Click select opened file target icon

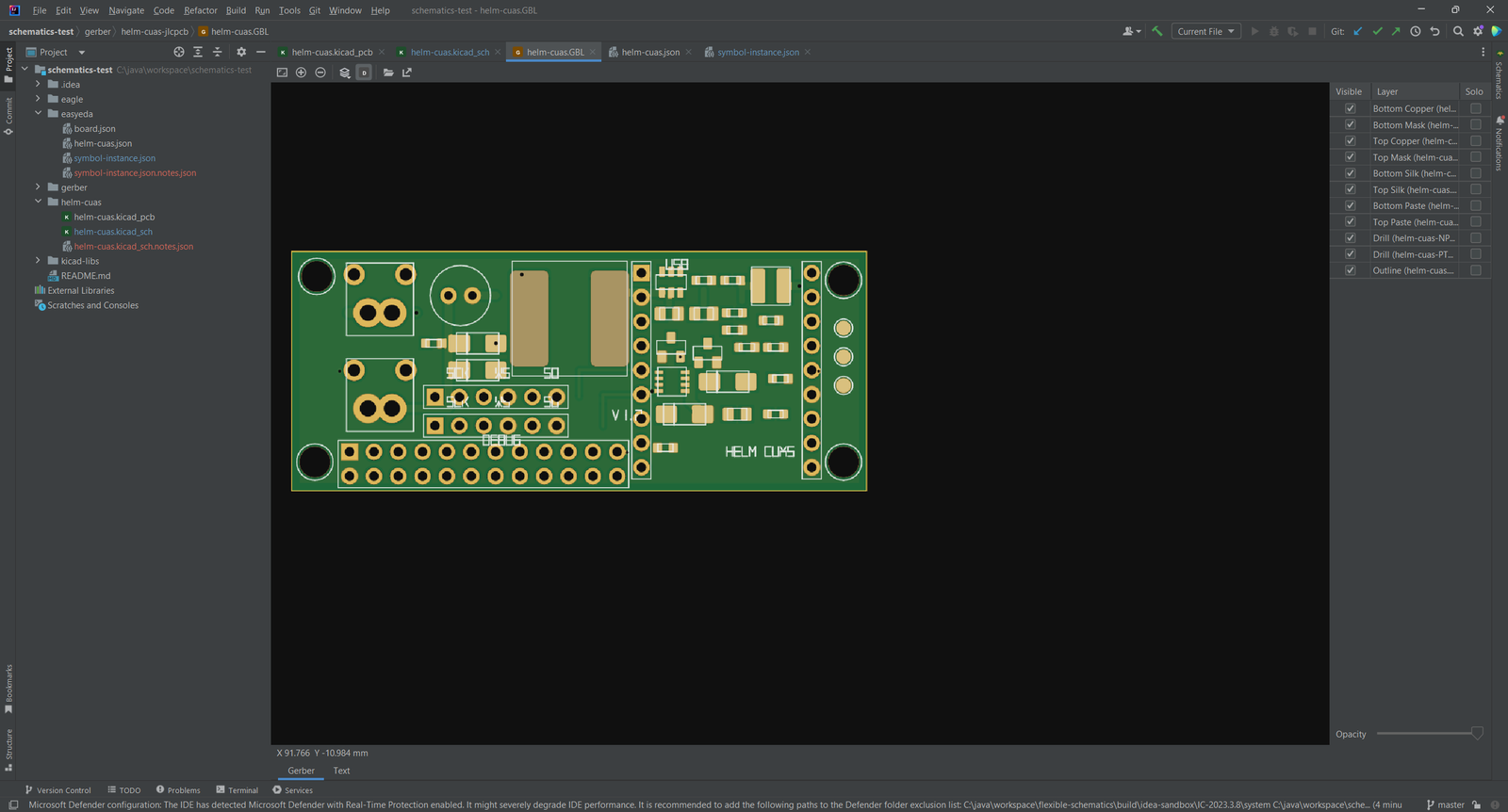(179, 52)
